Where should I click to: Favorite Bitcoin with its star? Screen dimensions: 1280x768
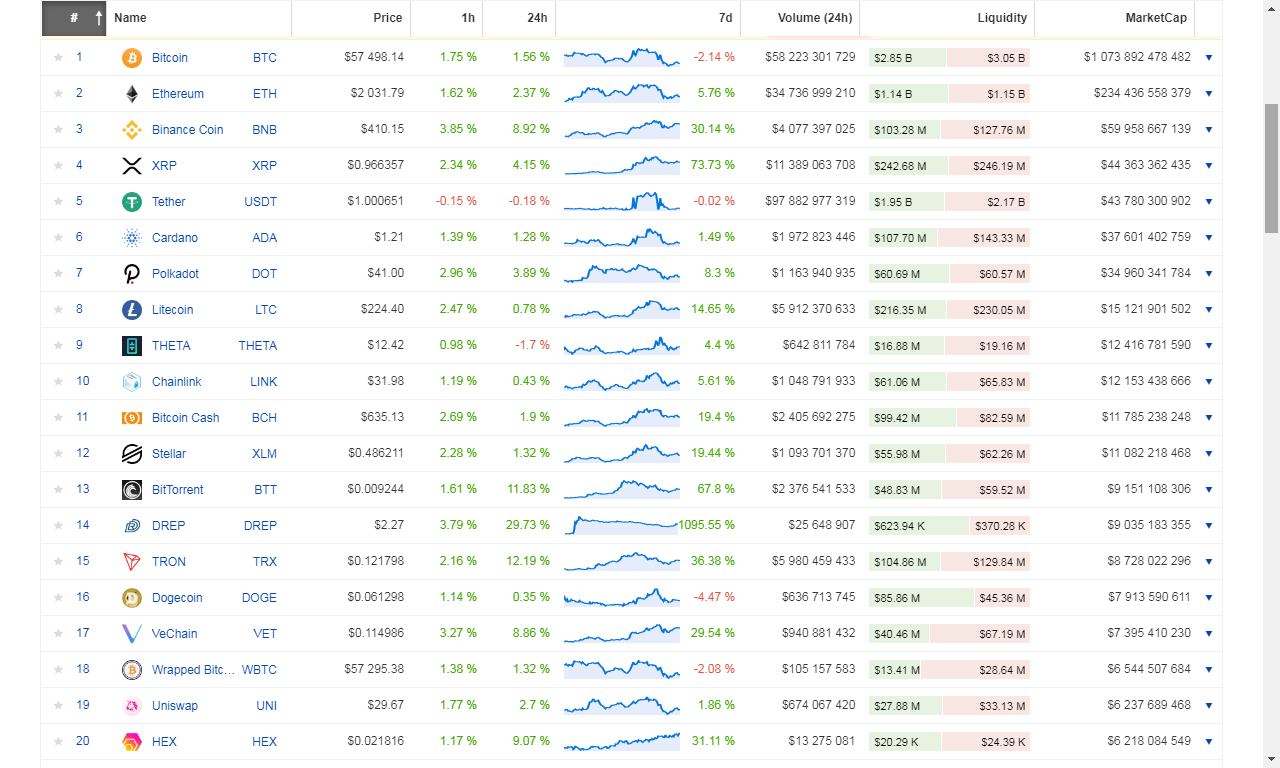coord(58,58)
